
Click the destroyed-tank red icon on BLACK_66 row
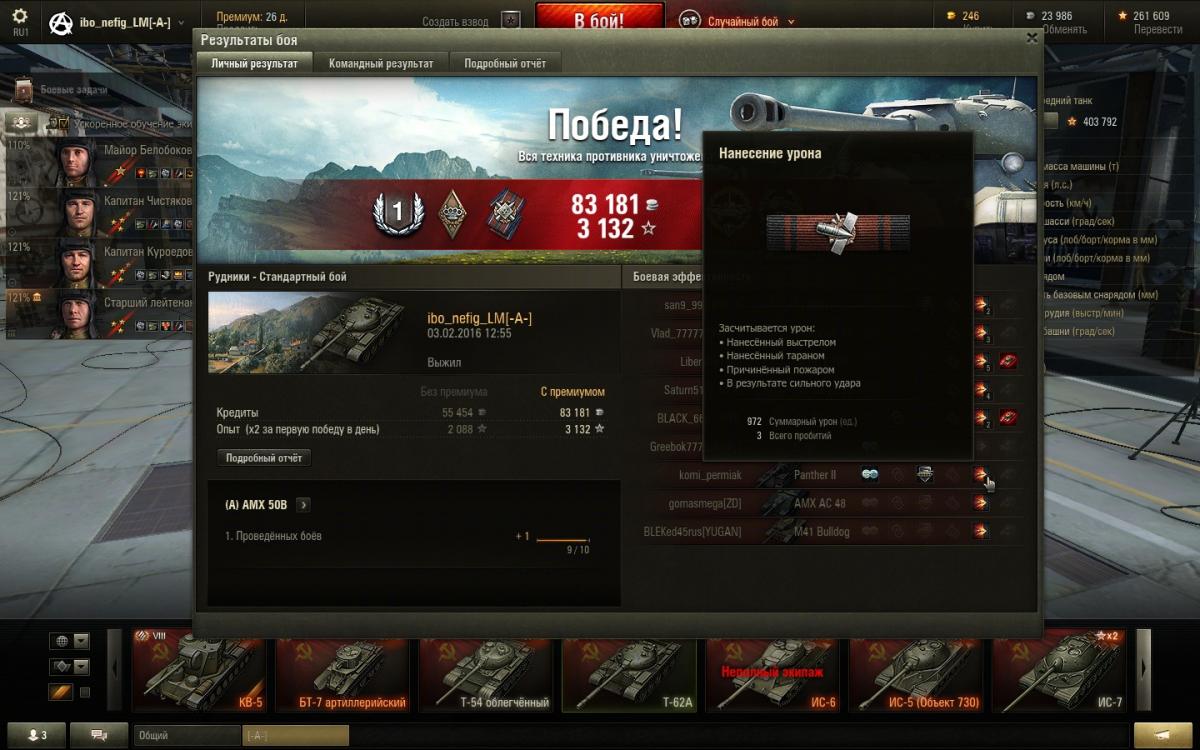point(1008,418)
